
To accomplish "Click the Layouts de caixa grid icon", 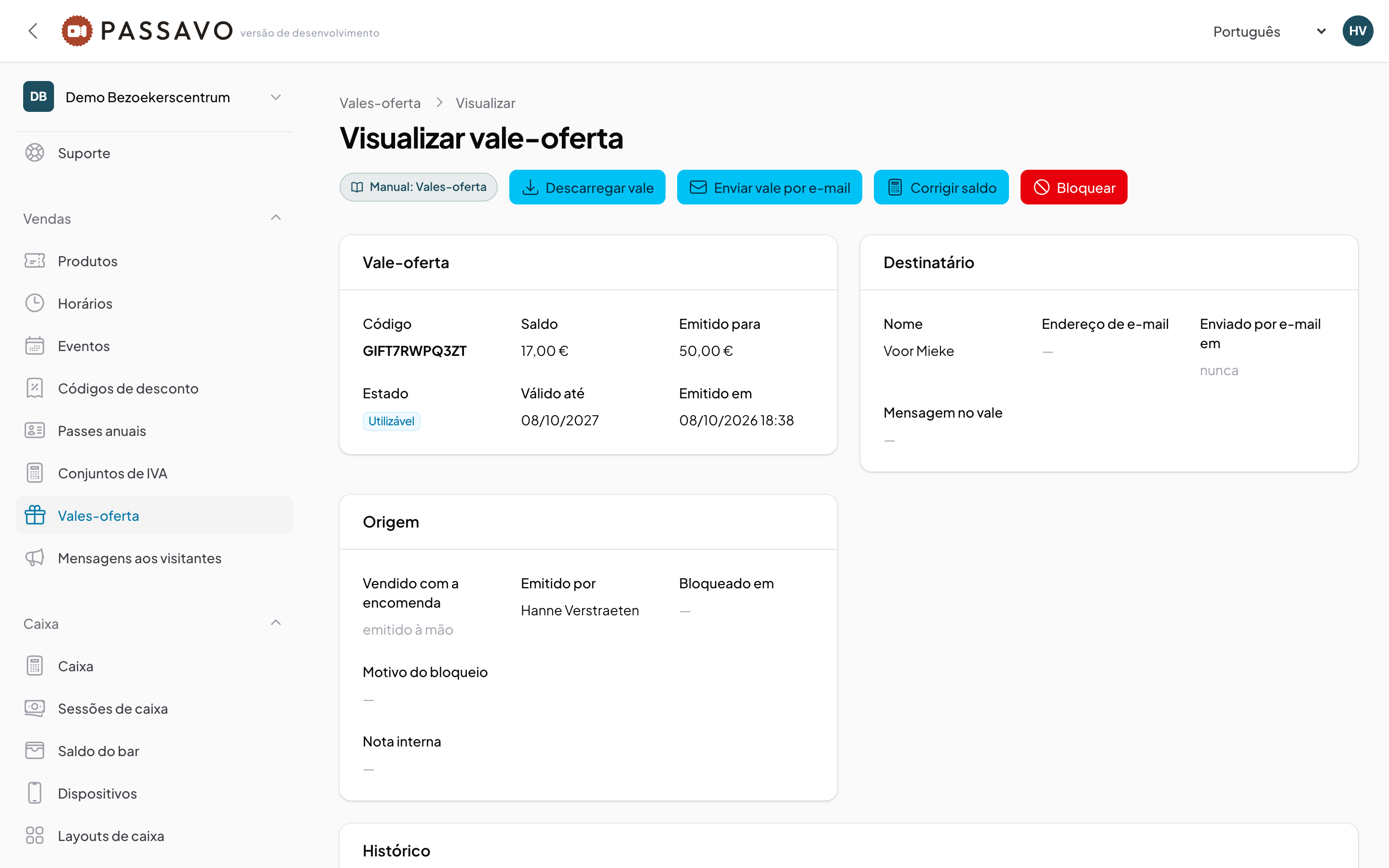I will coord(34,836).
